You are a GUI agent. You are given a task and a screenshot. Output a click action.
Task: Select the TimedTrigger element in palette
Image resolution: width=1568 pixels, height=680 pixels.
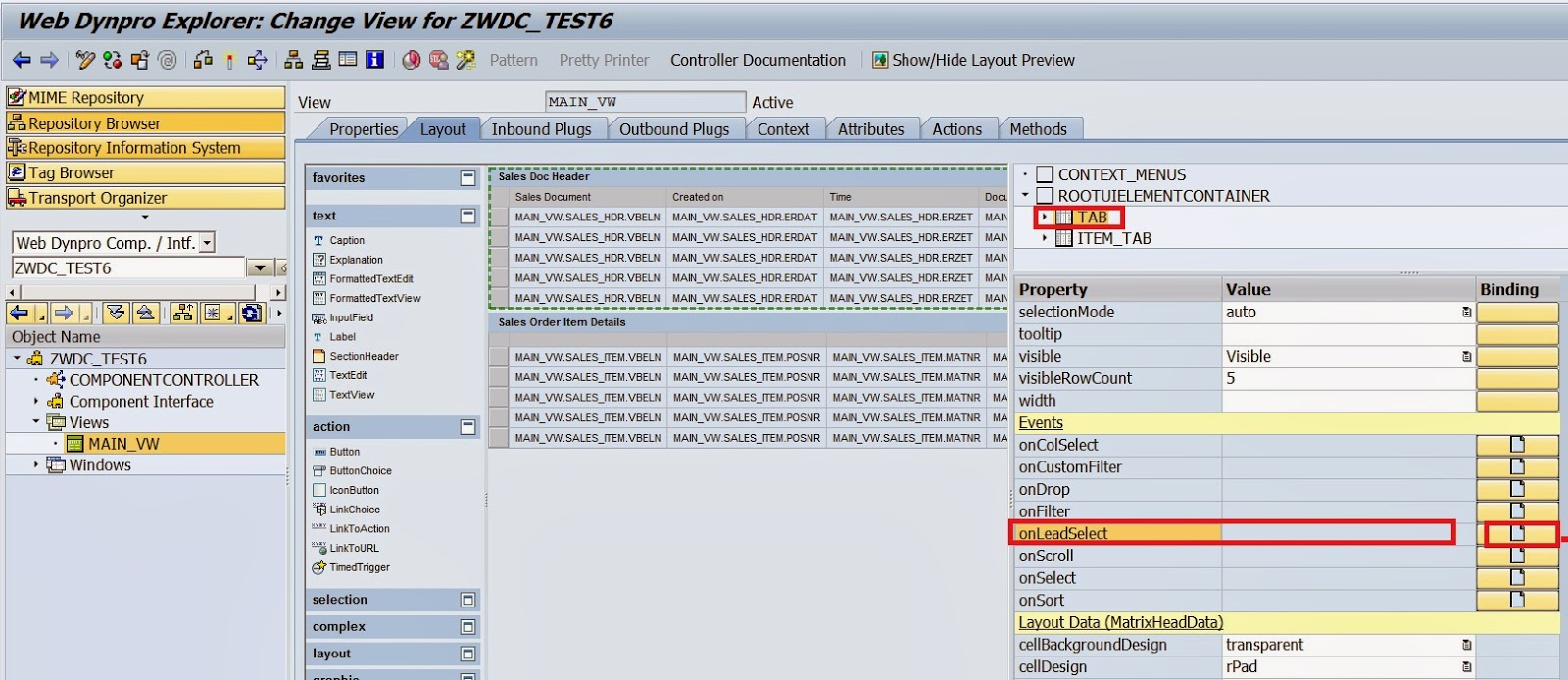click(x=359, y=567)
